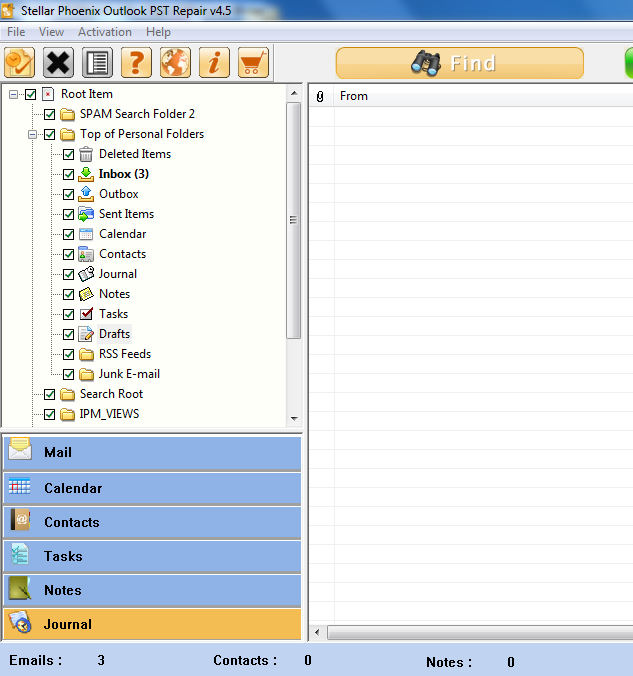The image size is (633, 676).
Task: Open the log report toolbar icon
Action: [97, 63]
